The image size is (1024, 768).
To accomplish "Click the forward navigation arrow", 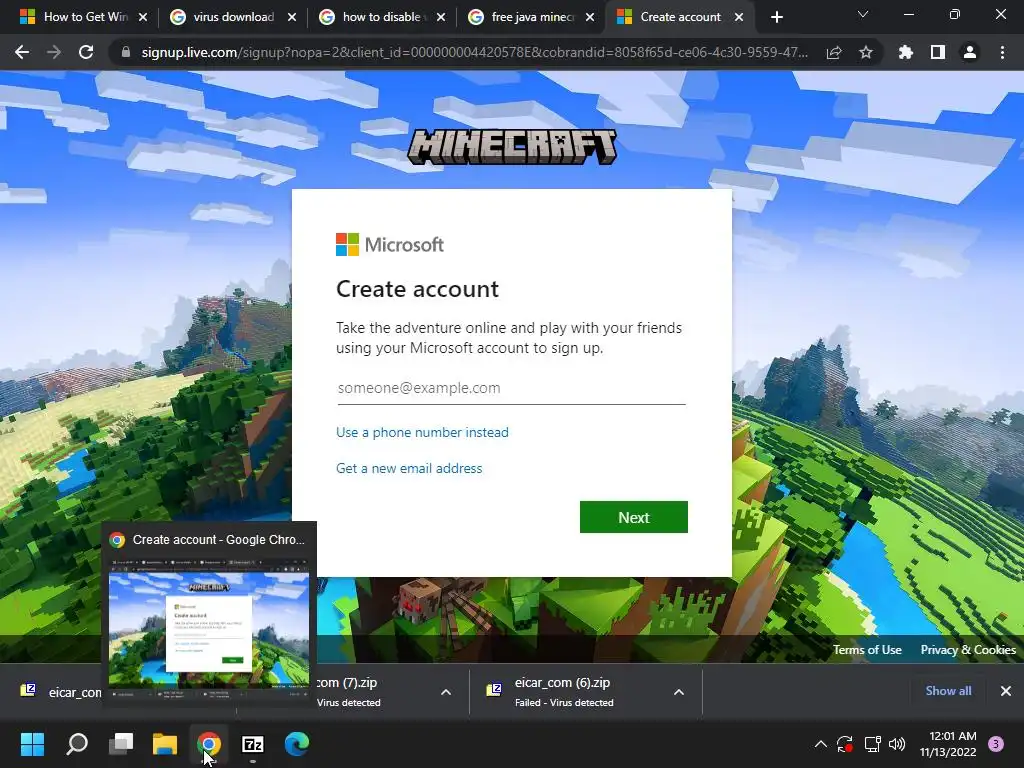I will 54,52.
